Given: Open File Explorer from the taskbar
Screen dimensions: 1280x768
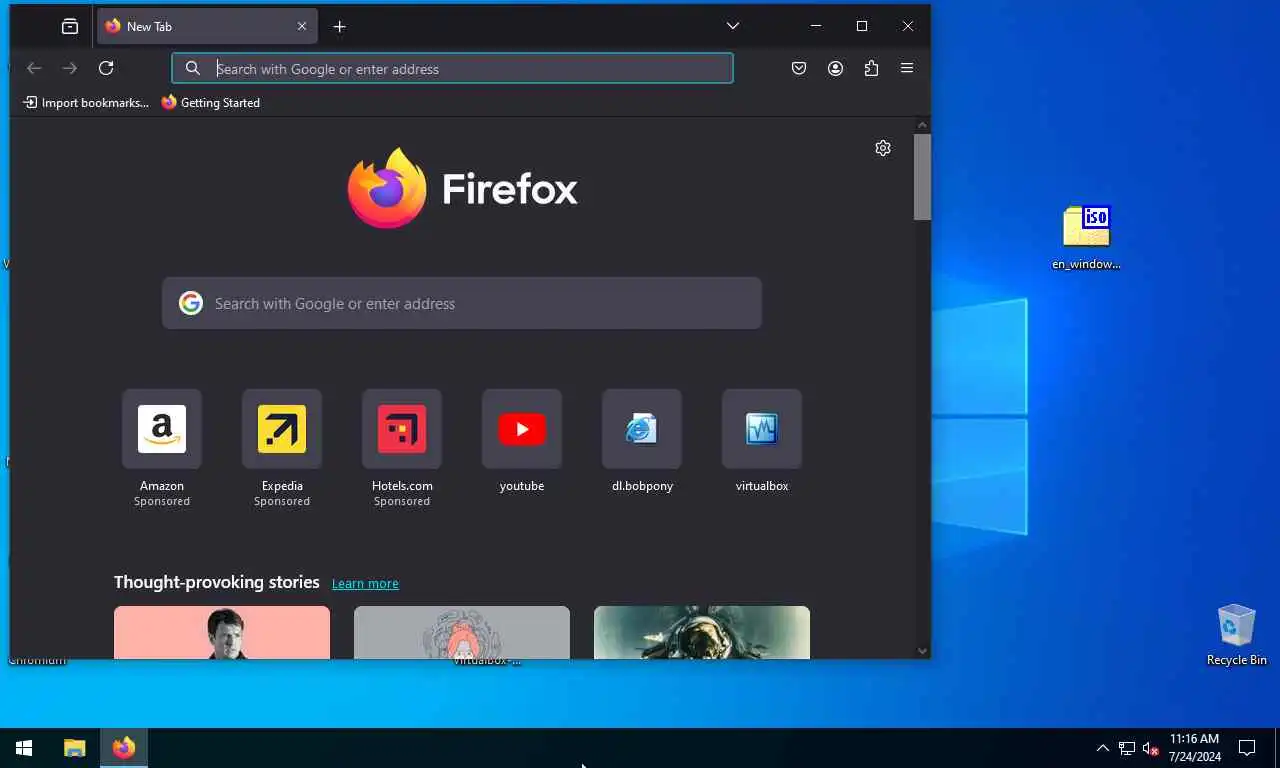Looking at the screenshot, I should [74, 748].
